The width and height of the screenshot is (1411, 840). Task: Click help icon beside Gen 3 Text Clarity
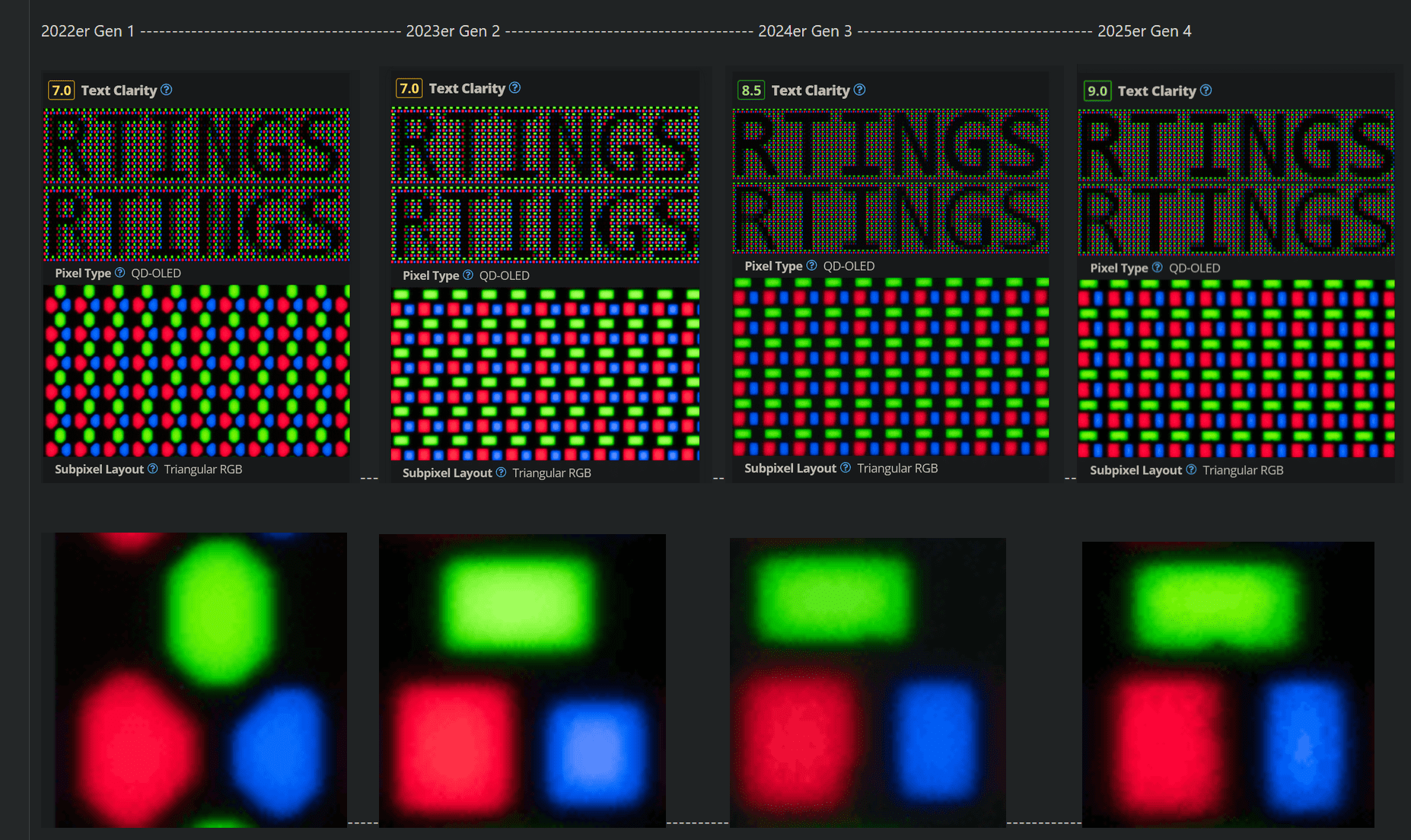coord(859,90)
